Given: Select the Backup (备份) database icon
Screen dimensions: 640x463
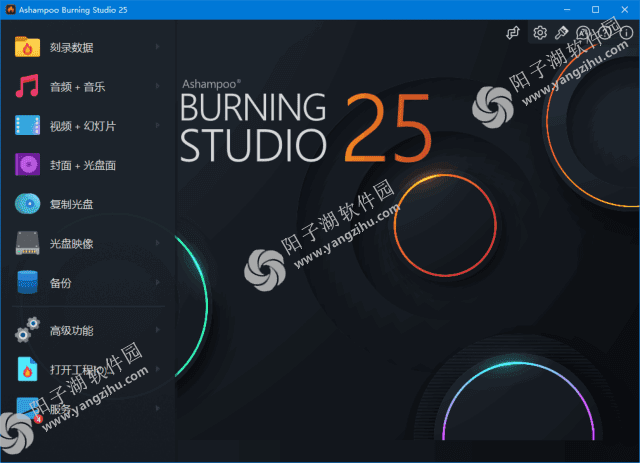Looking at the screenshot, I should pyautogui.click(x=27, y=282).
